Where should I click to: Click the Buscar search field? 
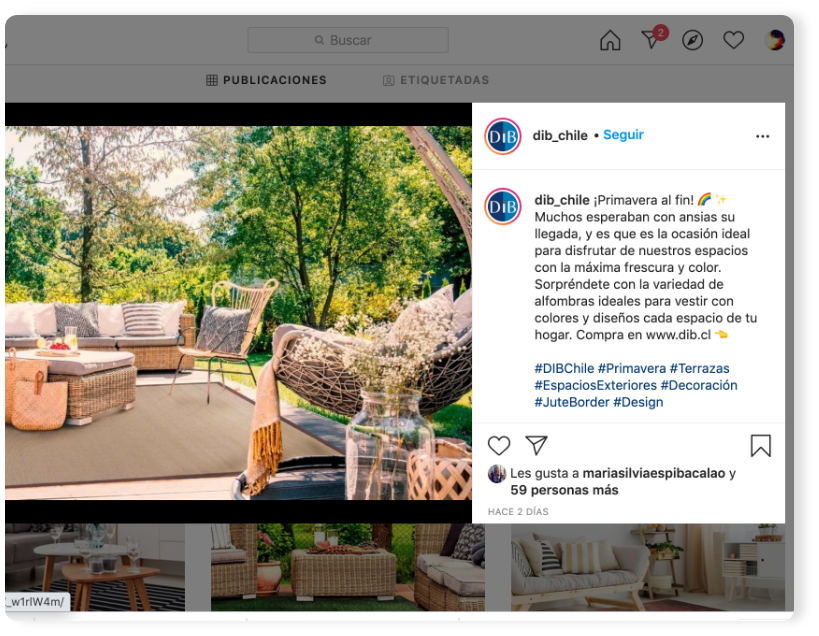(x=348, y=40)
